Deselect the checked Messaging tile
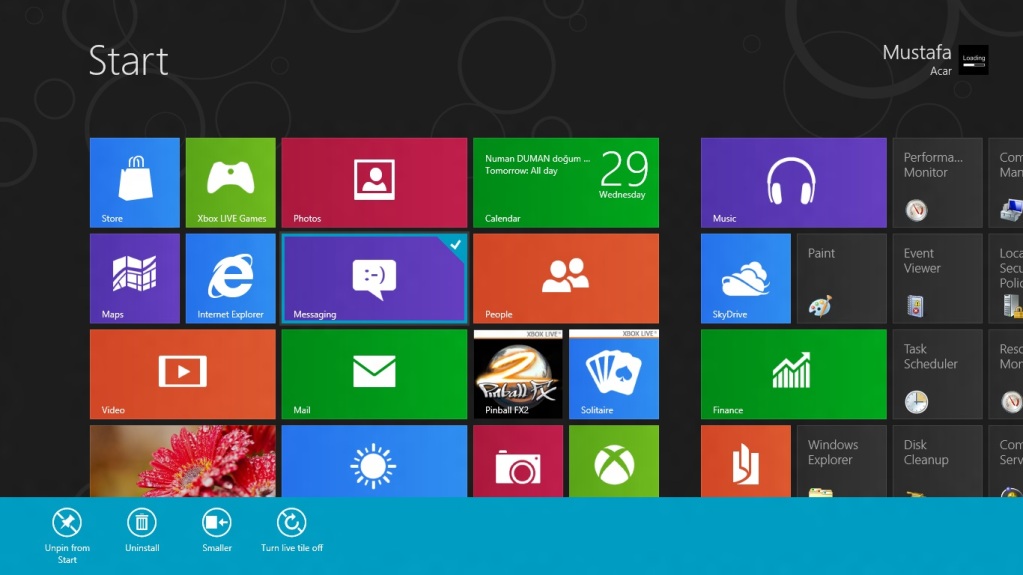 coord(374,278)
